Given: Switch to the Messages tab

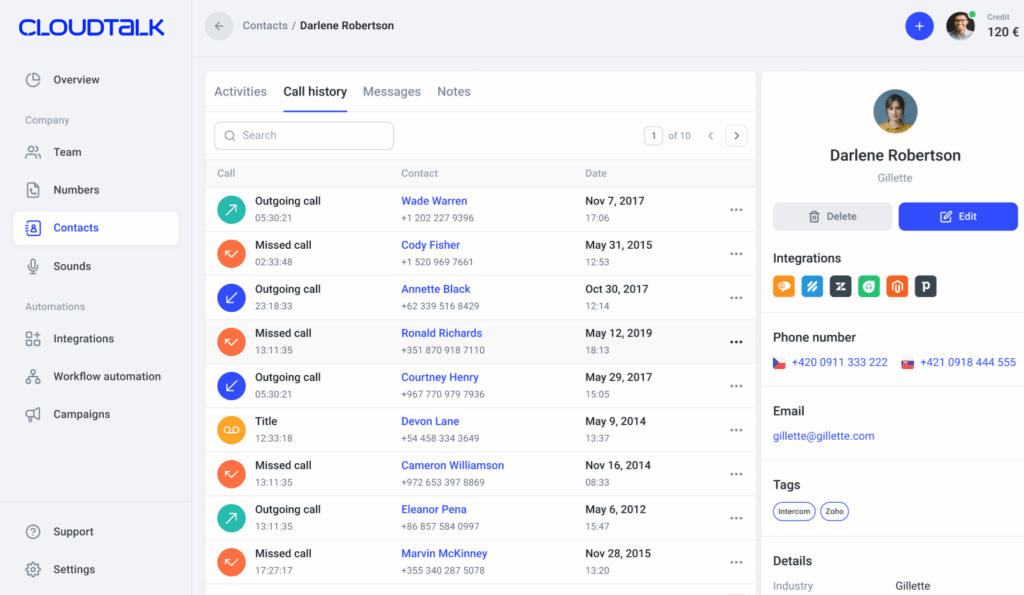Looking at the screenshot, I should tap(391, 91).
